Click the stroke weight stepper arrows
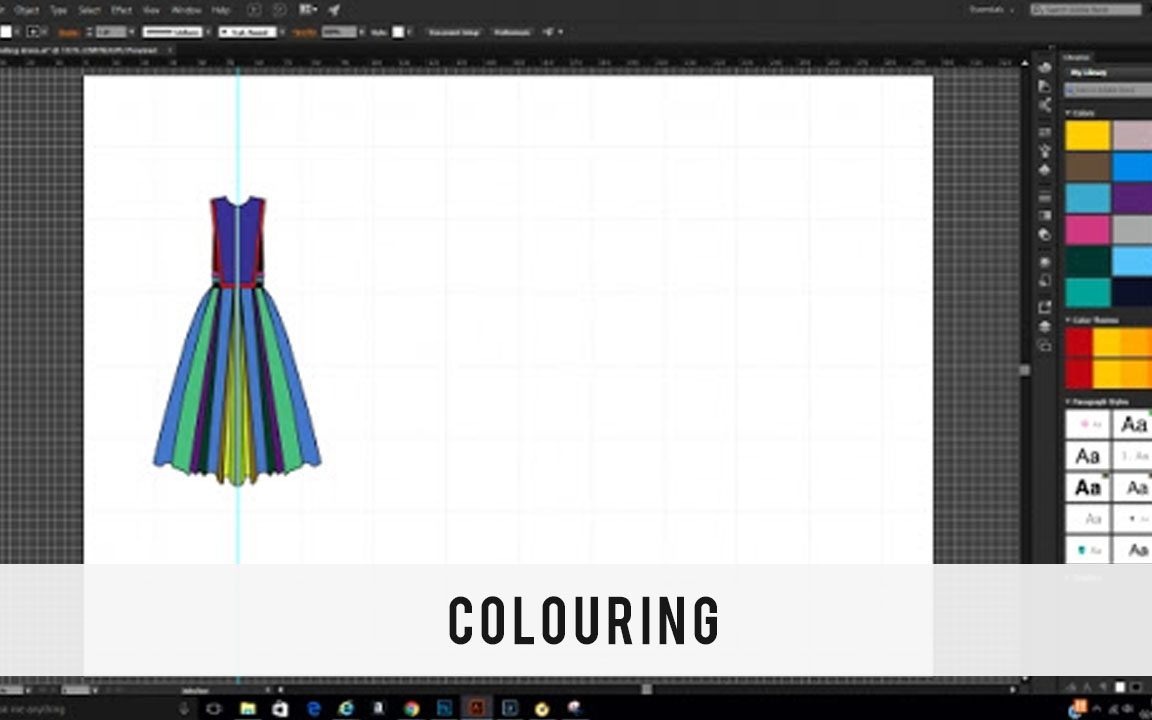Screen dimensions: 1152x720 point(89,32)
